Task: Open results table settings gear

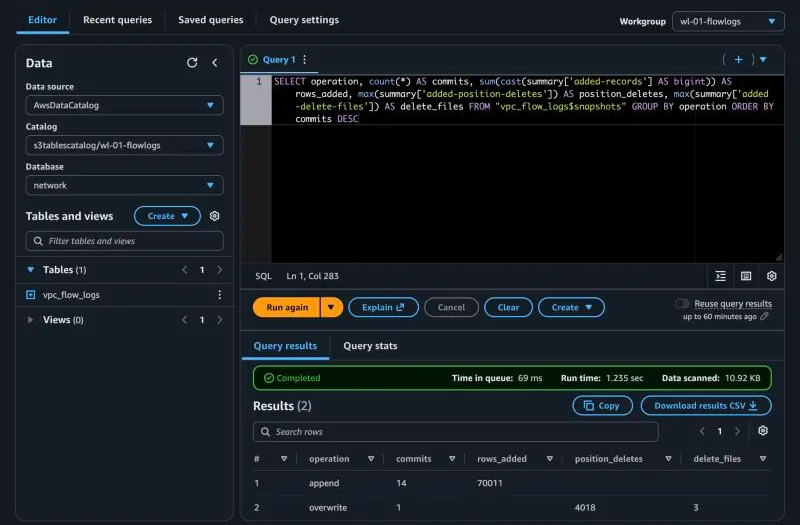Action: click(763, 431)
